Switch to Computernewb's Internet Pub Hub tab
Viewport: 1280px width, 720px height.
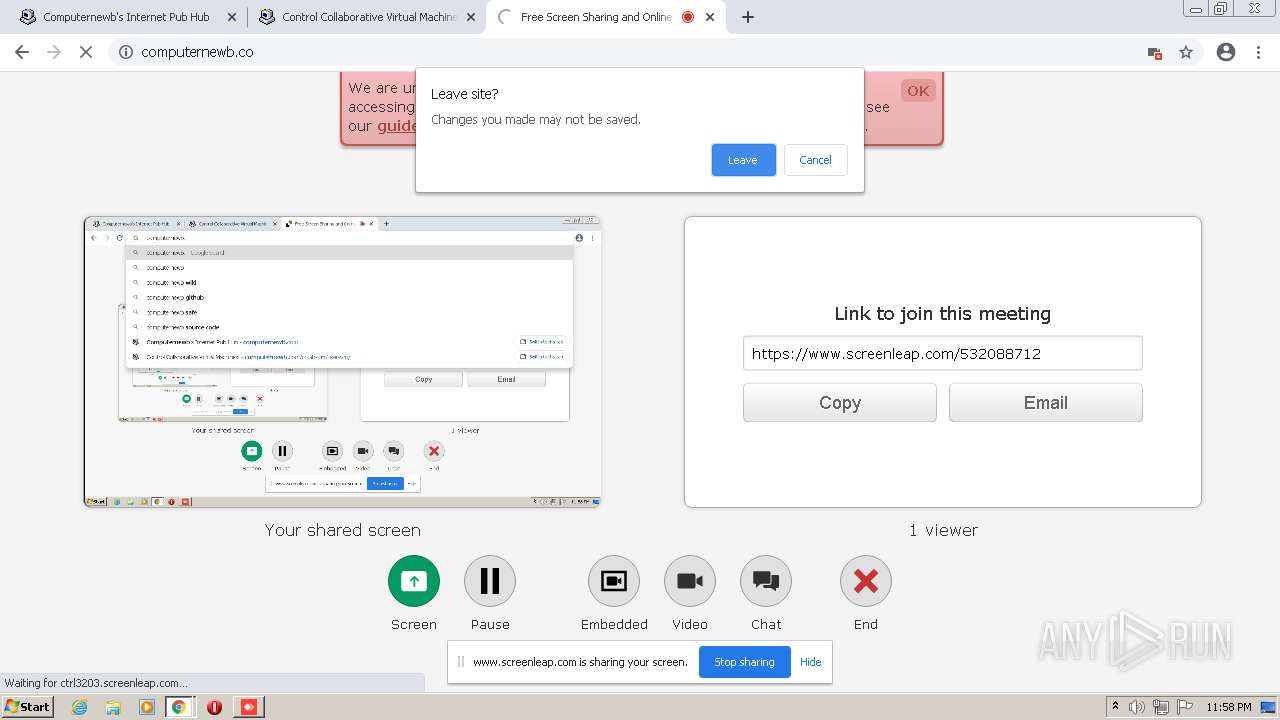pos(126,17)
